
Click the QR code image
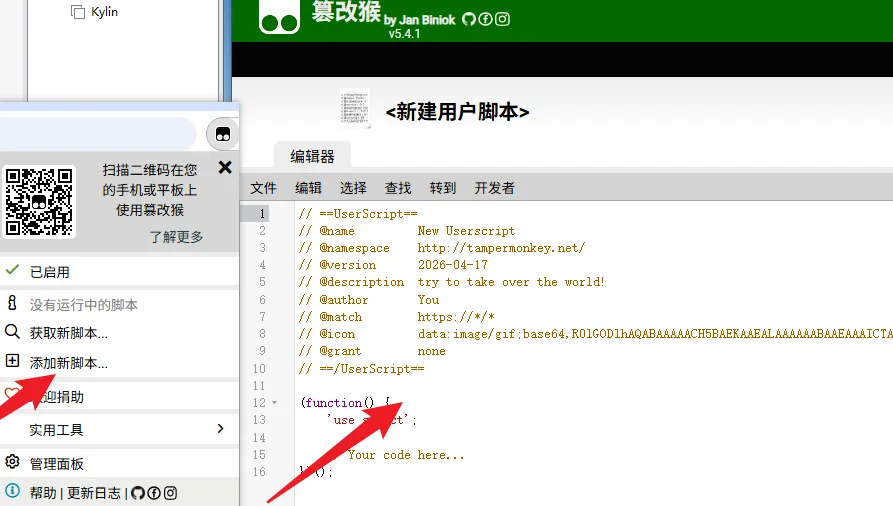coord(39,201)
